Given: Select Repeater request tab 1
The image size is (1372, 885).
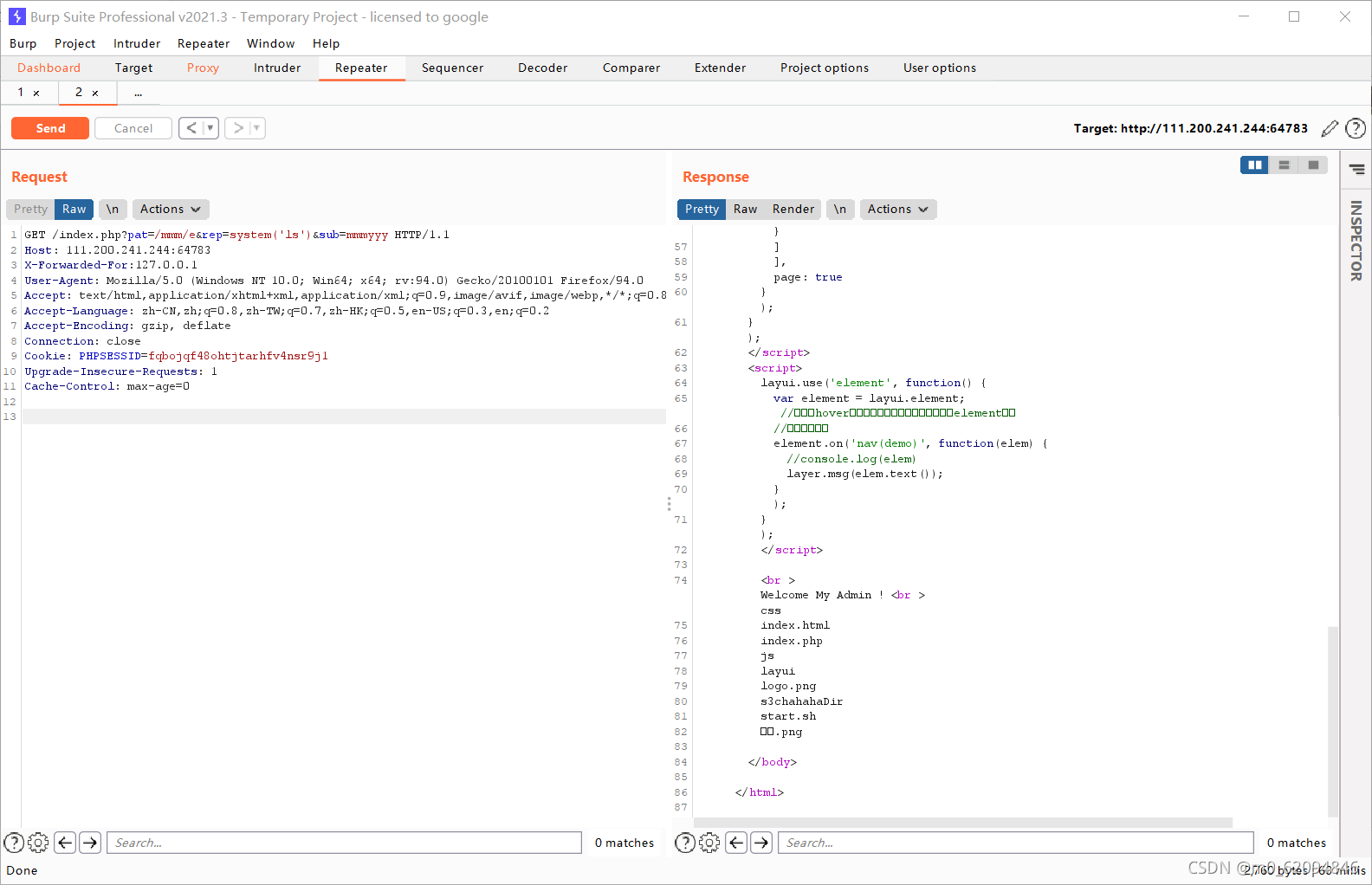Looking at the screenshot, I should (x=21, y=92).
